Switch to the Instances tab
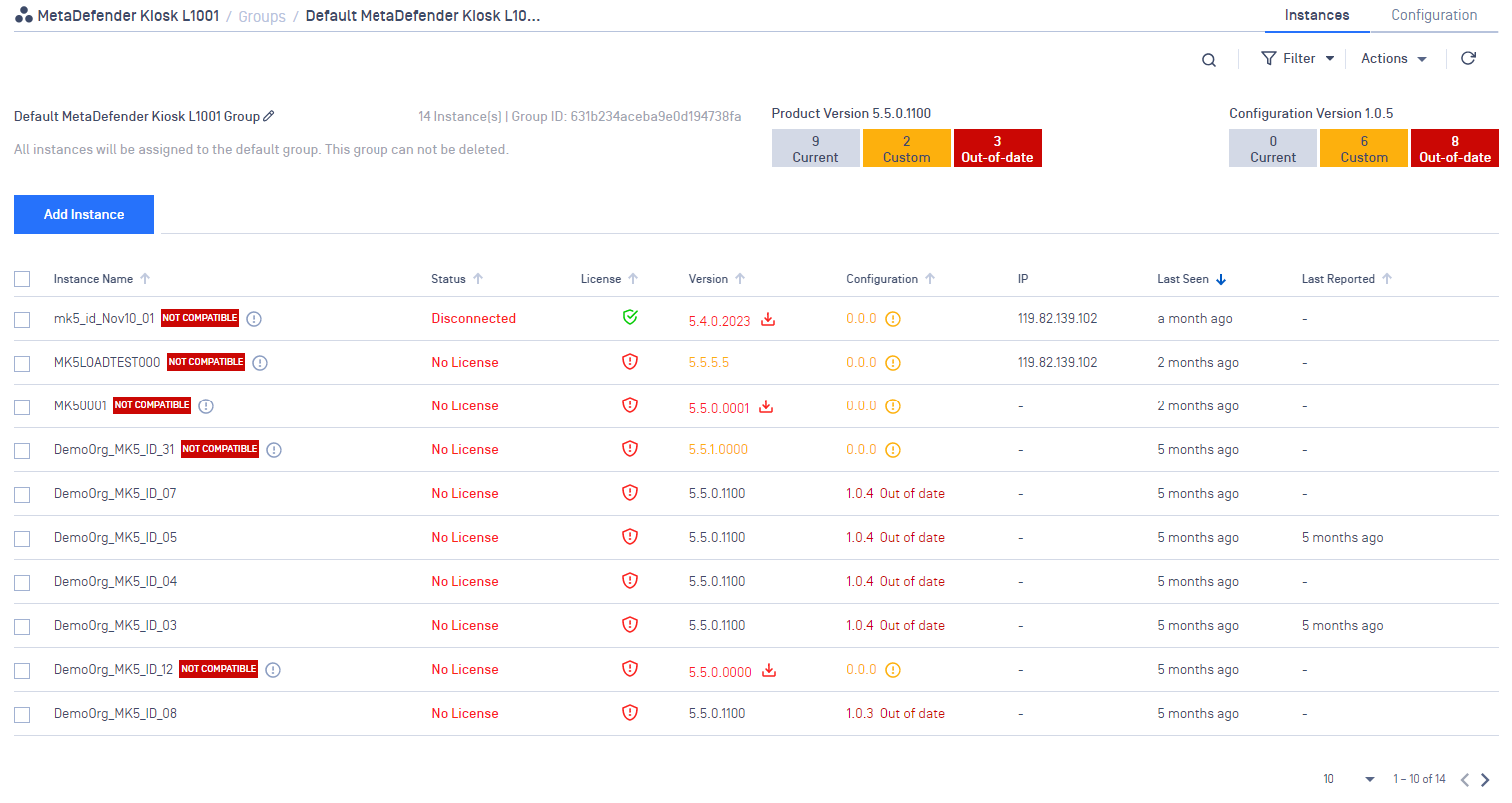The image size is (1512, 803). (1317, 16)
